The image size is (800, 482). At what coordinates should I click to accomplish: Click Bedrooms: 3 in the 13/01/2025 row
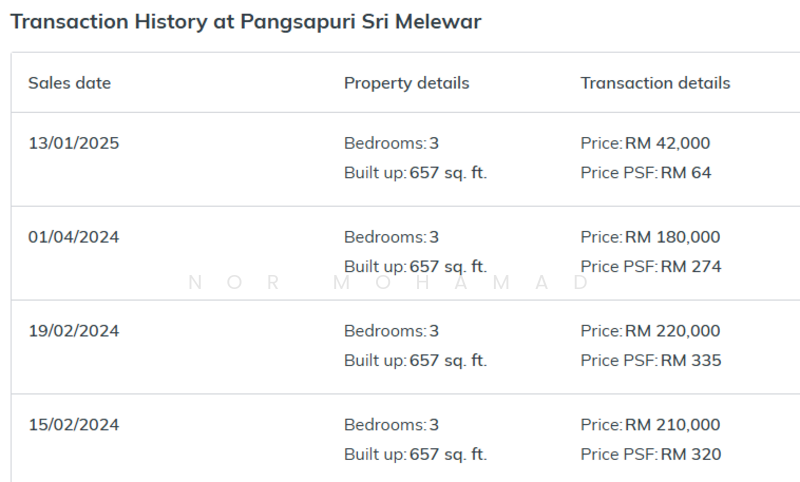(x=391, y=143)
